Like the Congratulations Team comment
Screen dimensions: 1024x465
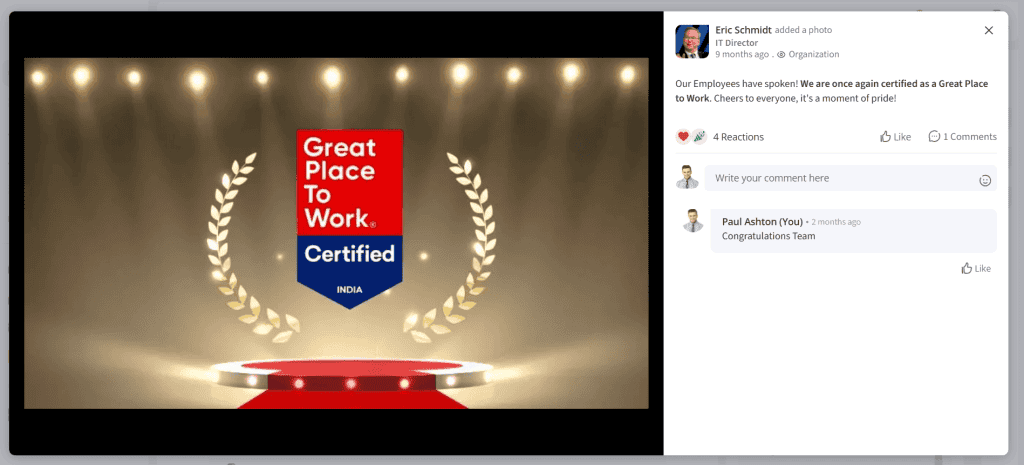pos(976,268)
